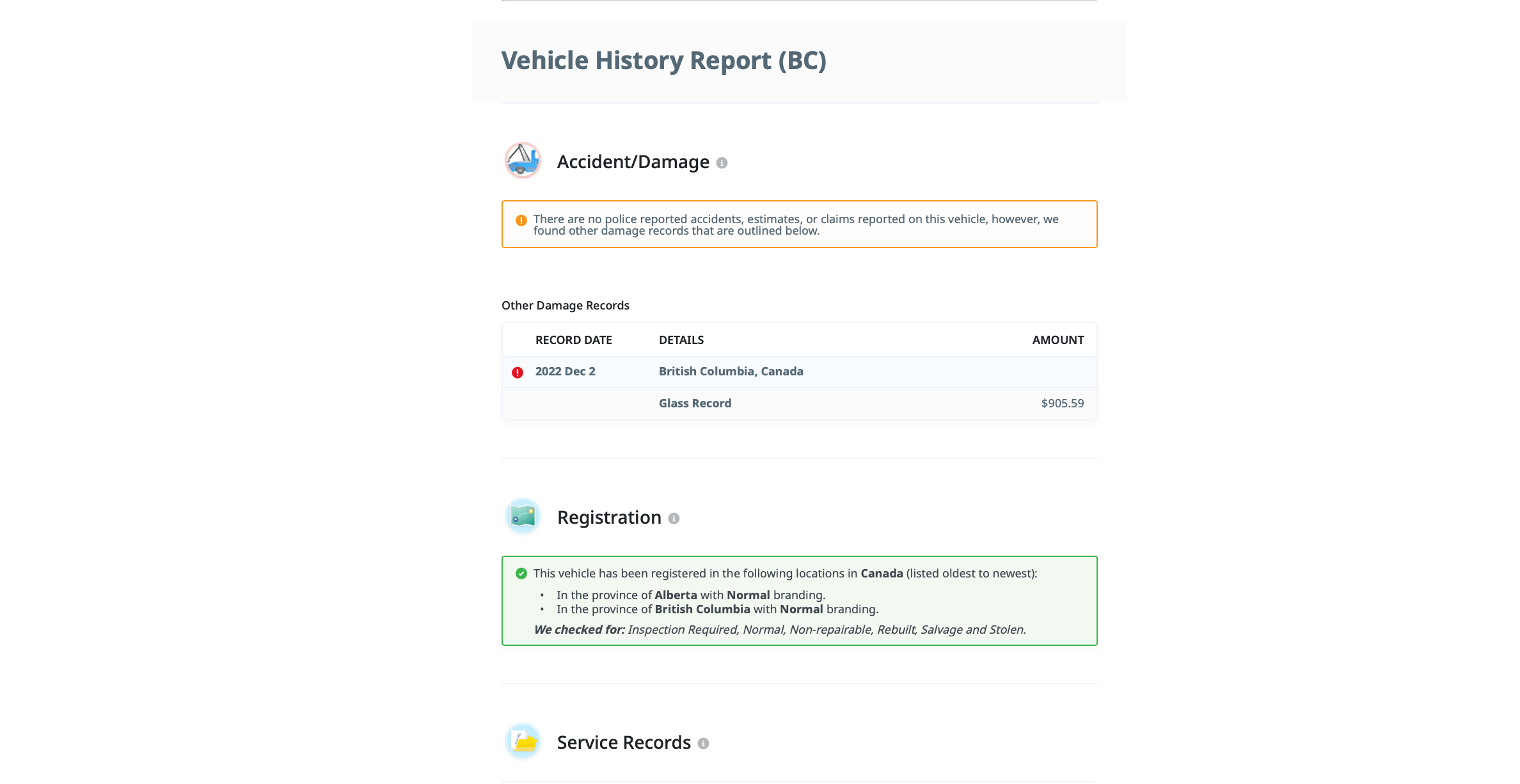Click the Registration map icon

coord(523,516)
